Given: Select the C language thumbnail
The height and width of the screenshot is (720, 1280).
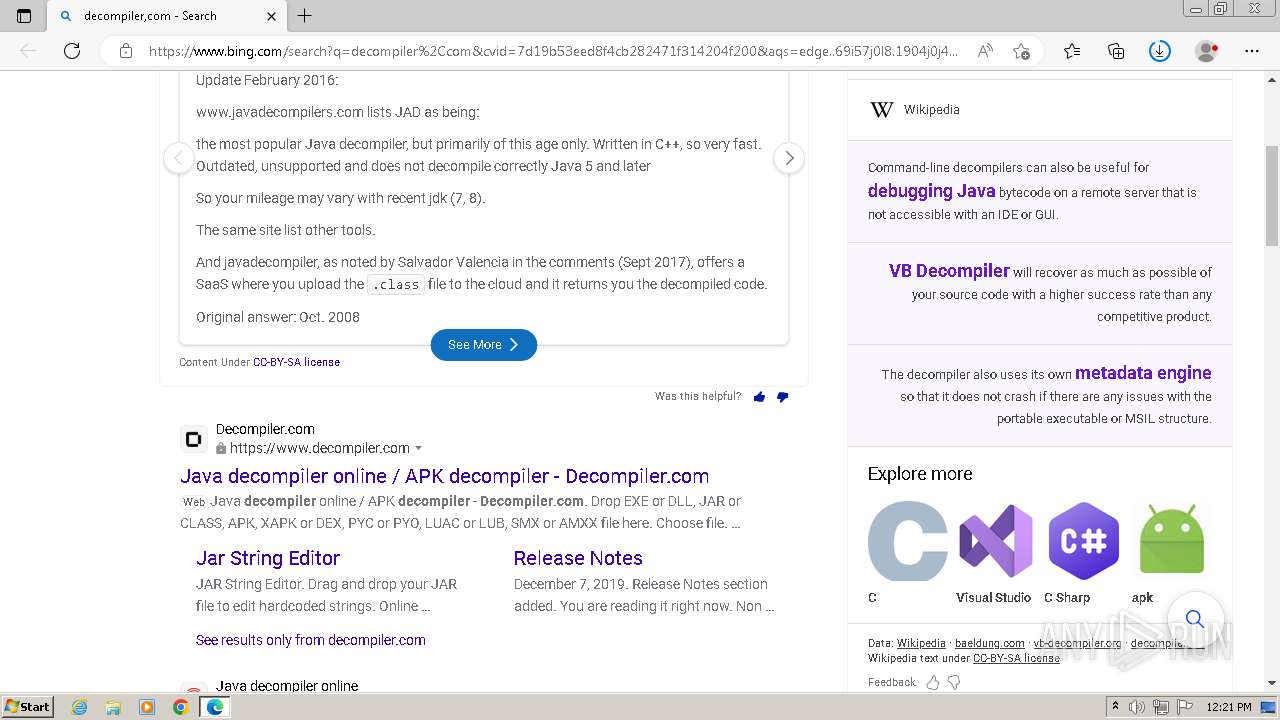Looking at the screenshot, I should [908, 541].
